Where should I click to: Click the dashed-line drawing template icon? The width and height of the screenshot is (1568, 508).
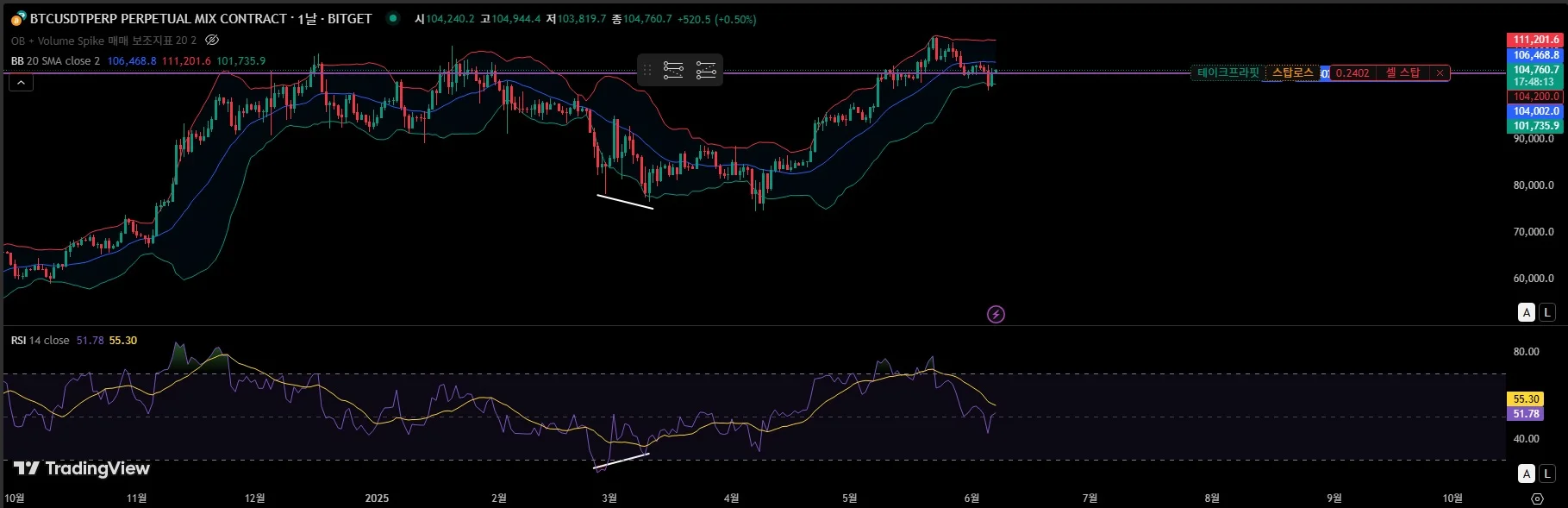point(706,71)
